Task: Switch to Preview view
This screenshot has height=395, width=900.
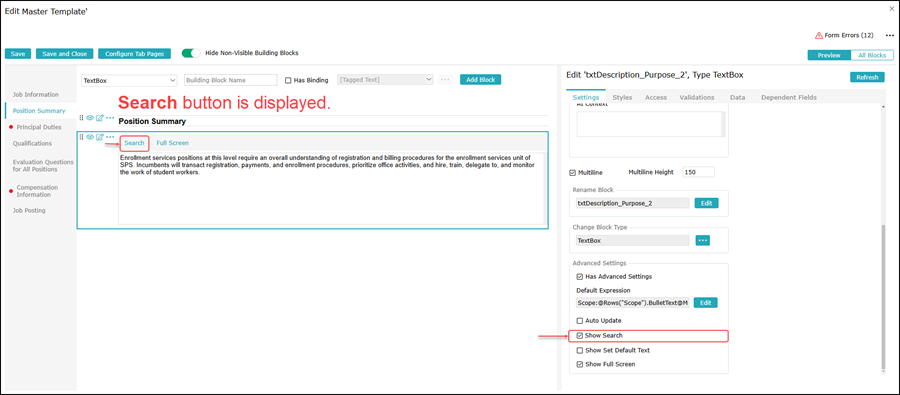Action: click(x=829, y=56)
